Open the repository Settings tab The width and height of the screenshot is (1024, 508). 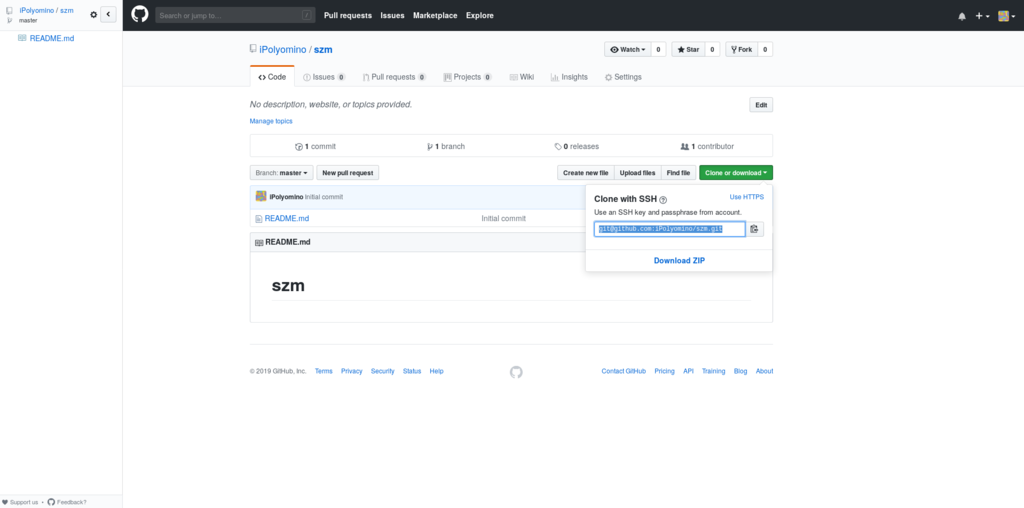(x=623, y=77)
